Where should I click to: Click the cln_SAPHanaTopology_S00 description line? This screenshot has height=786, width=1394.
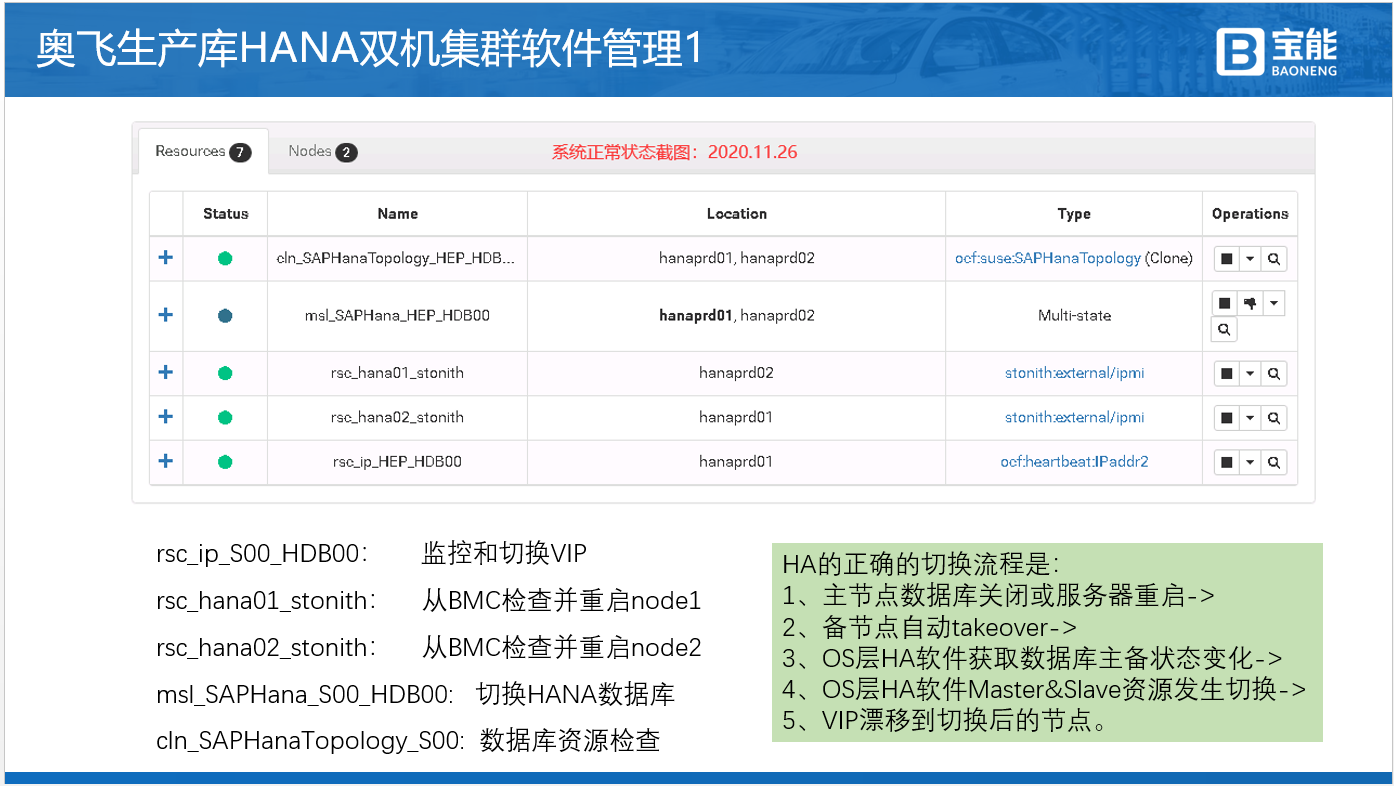408,741
